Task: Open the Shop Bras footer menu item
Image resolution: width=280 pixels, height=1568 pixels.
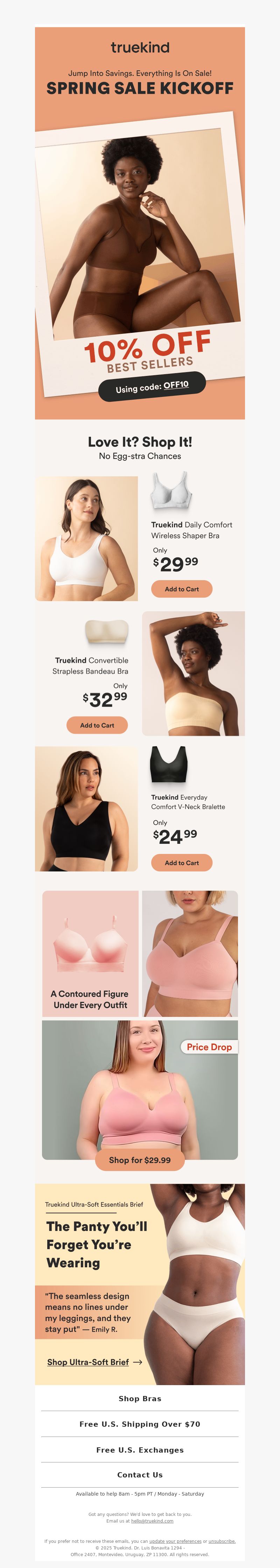Action: point(140,1398)
